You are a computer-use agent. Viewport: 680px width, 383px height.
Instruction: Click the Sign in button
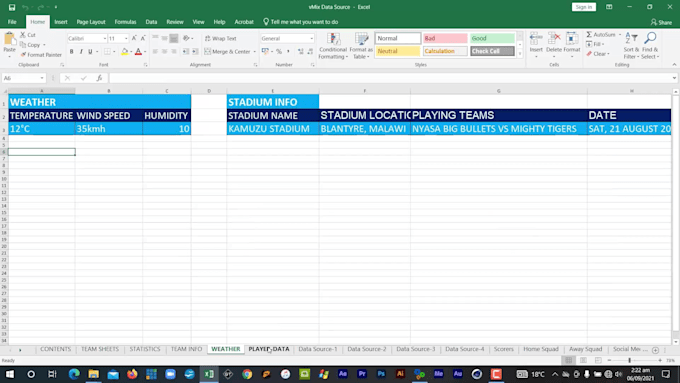(x=584, y=7)
